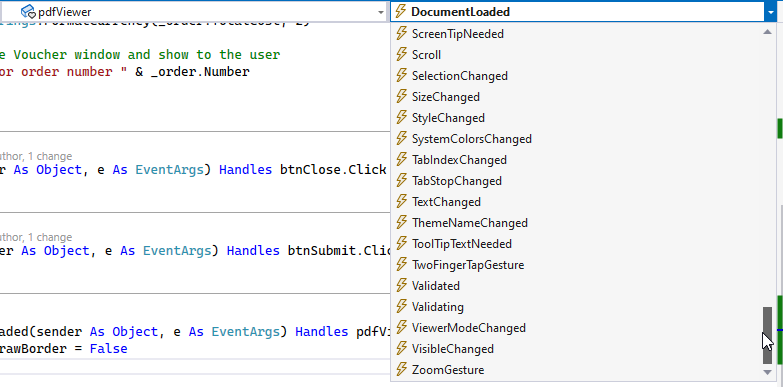Click the pdfViewer object icon in left combo
The image size is (783, 387).
(x=27, y=11)
